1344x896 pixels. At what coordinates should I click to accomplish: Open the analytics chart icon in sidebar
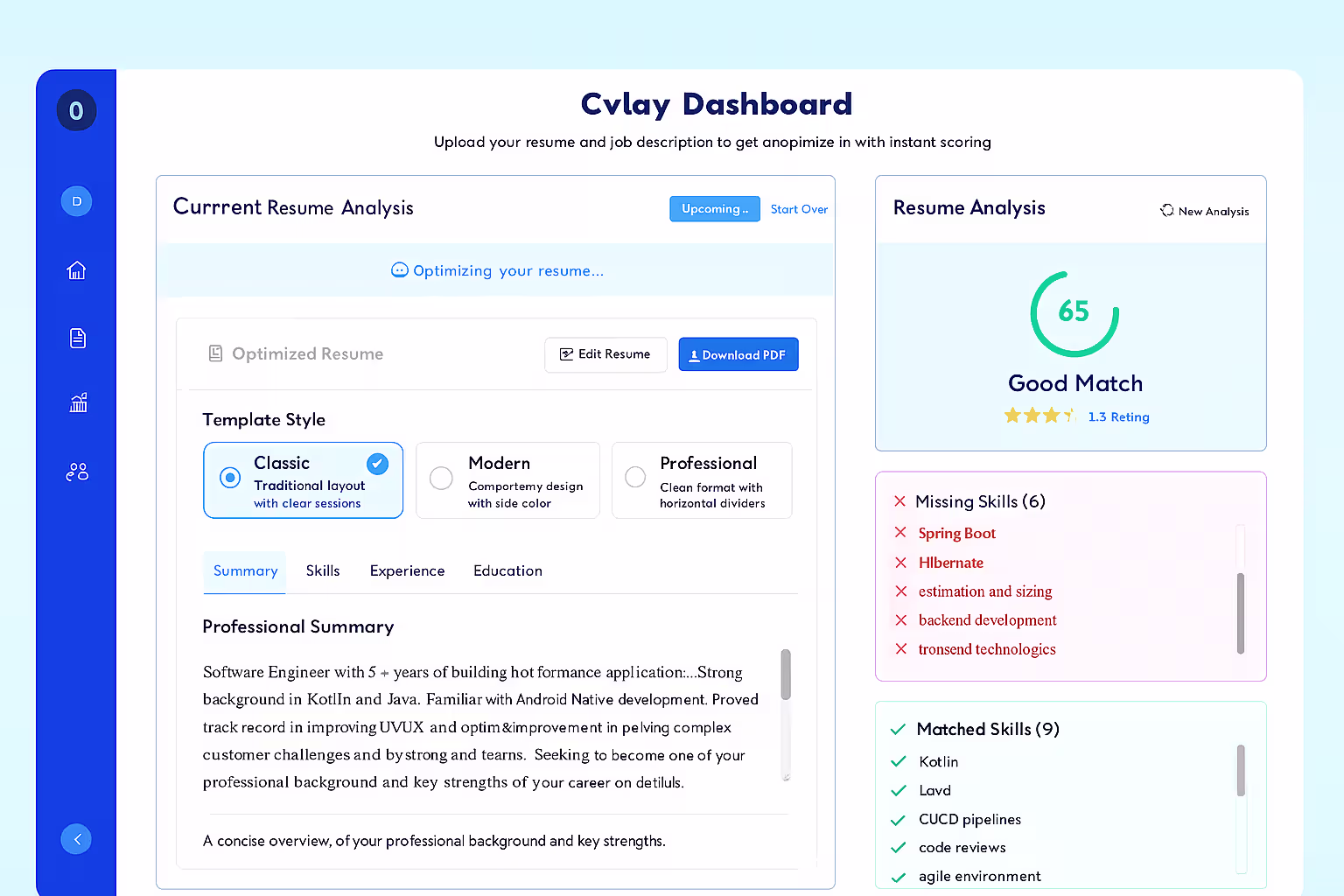[76, 402]
